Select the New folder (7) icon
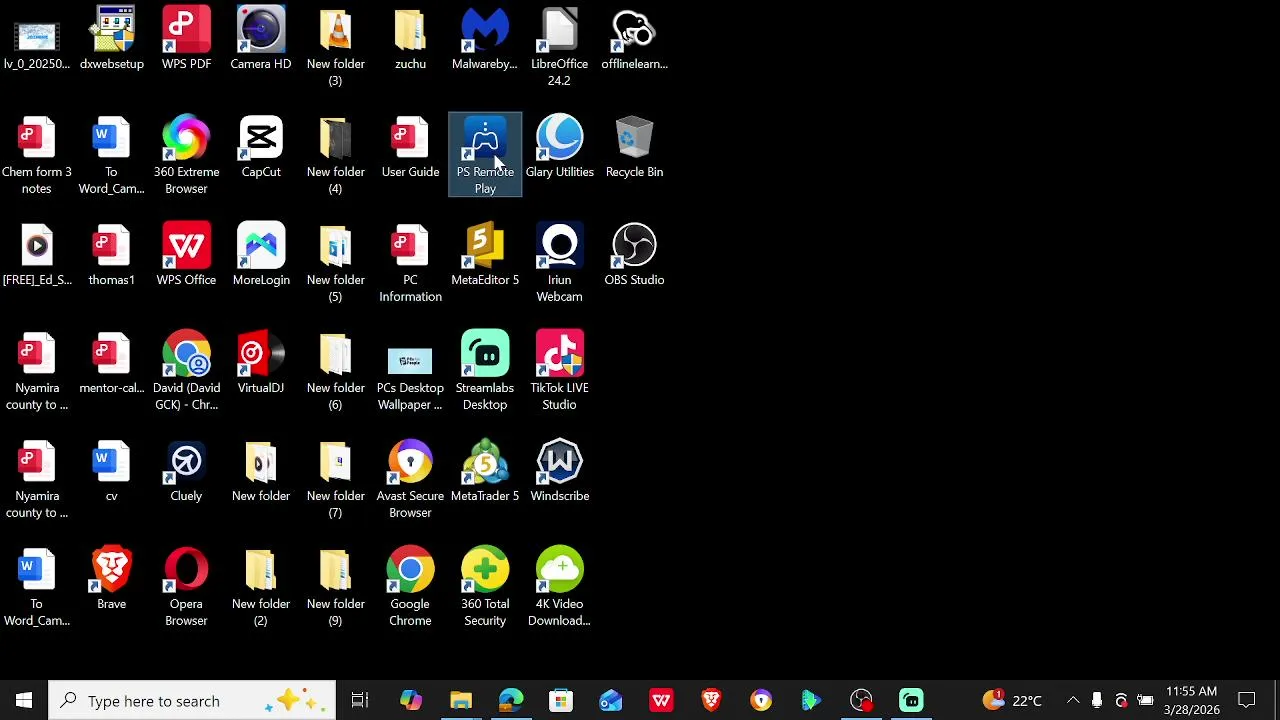1280x720 pixels. [x=335, y=478]
